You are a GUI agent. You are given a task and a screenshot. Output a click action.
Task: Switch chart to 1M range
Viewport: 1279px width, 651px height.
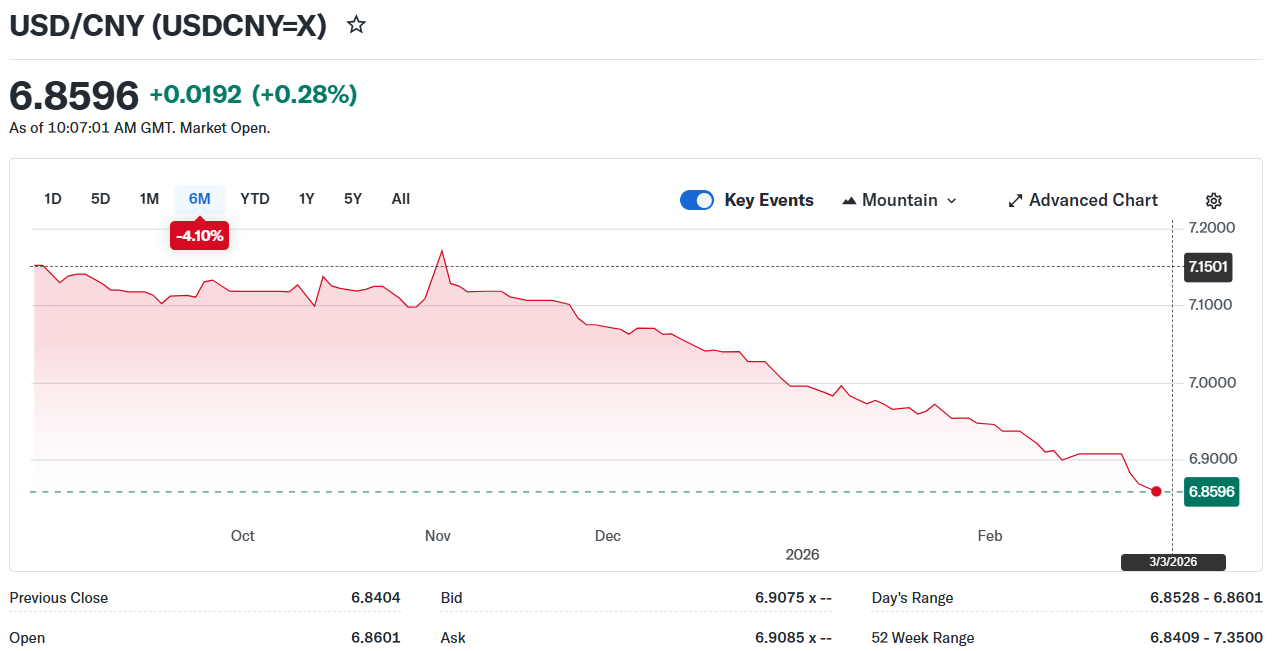[x=149, y=199]
